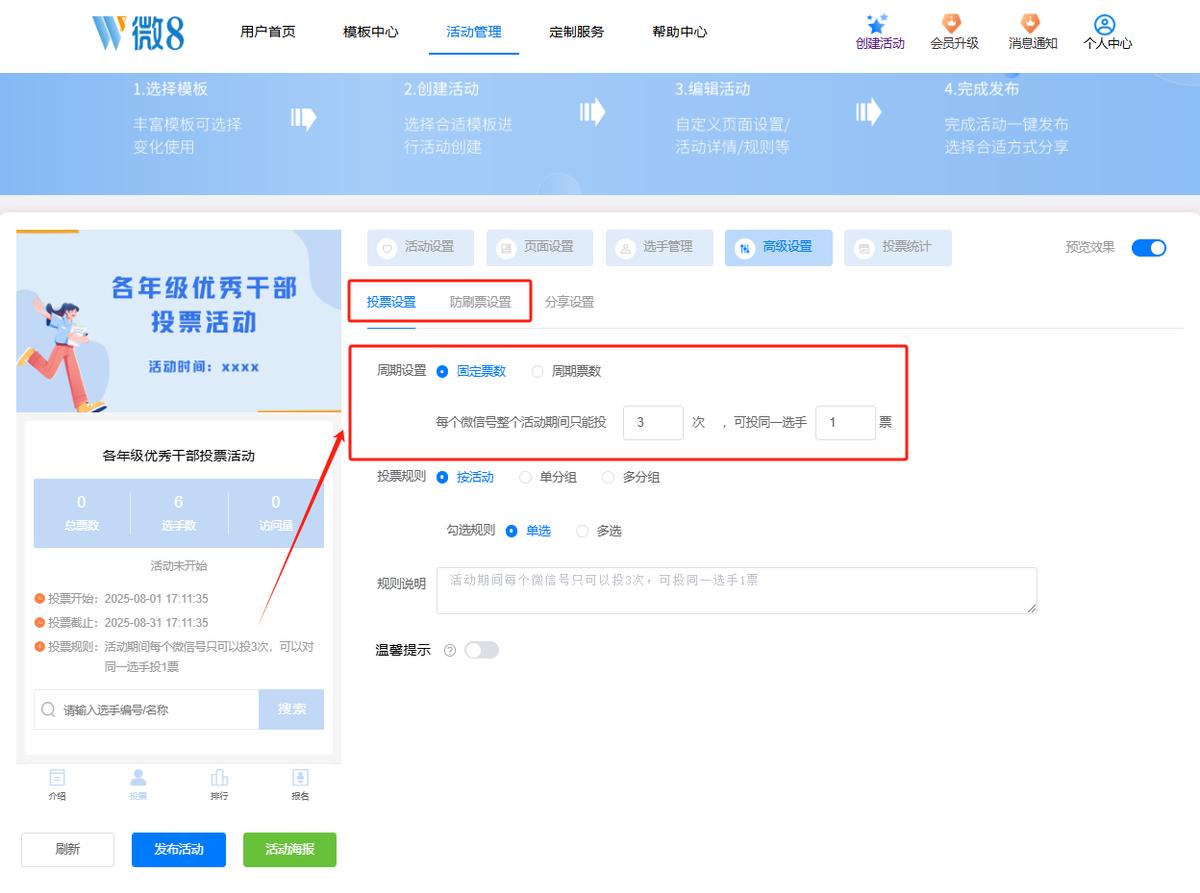Open the 模板中心 menu
This screenshot has height=893, width=1200.
[371, 32]
